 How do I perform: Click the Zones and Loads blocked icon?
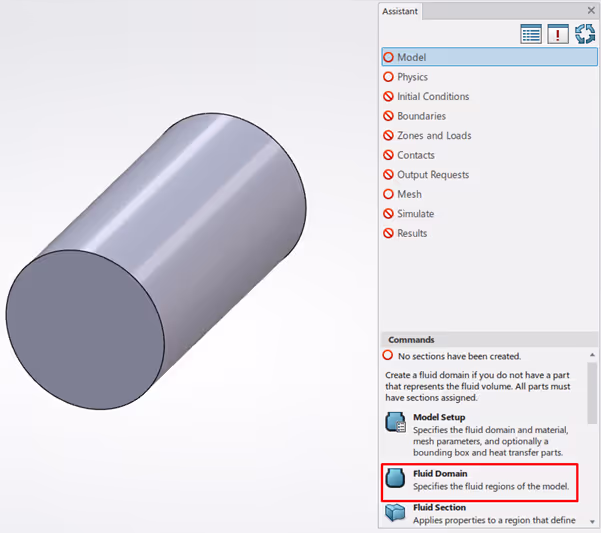tap(388, 135)
